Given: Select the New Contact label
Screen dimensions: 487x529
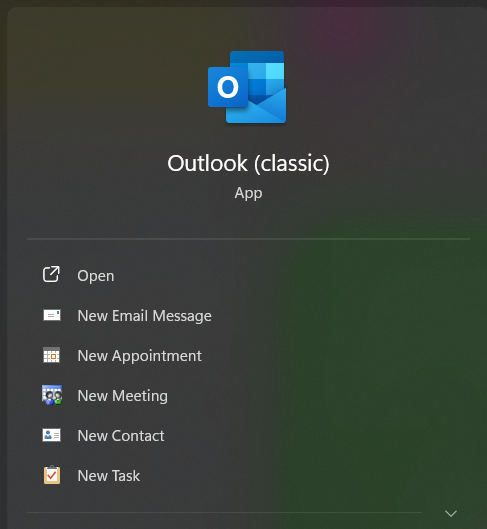Looking at the screenshot, I should pos(121,436).
